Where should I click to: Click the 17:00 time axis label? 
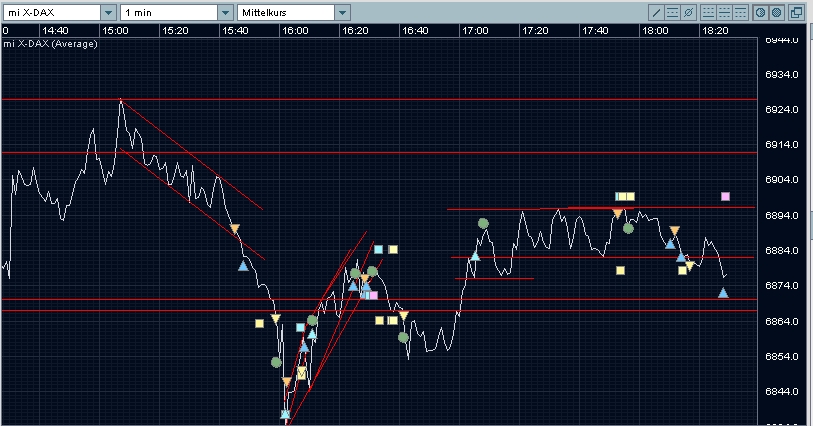pos(475,31)
